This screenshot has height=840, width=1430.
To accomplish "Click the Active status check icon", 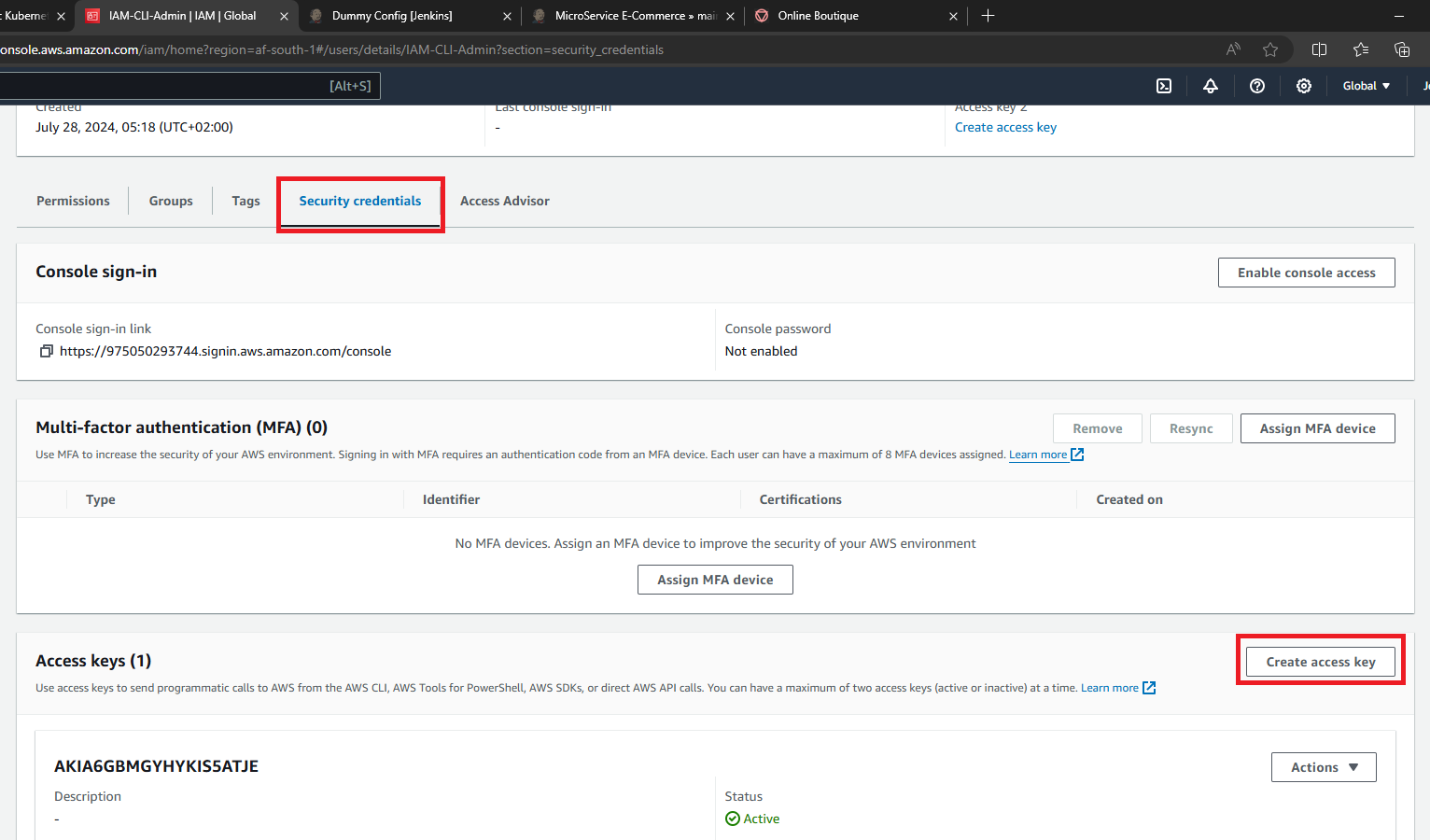I will tap(733, 819).
